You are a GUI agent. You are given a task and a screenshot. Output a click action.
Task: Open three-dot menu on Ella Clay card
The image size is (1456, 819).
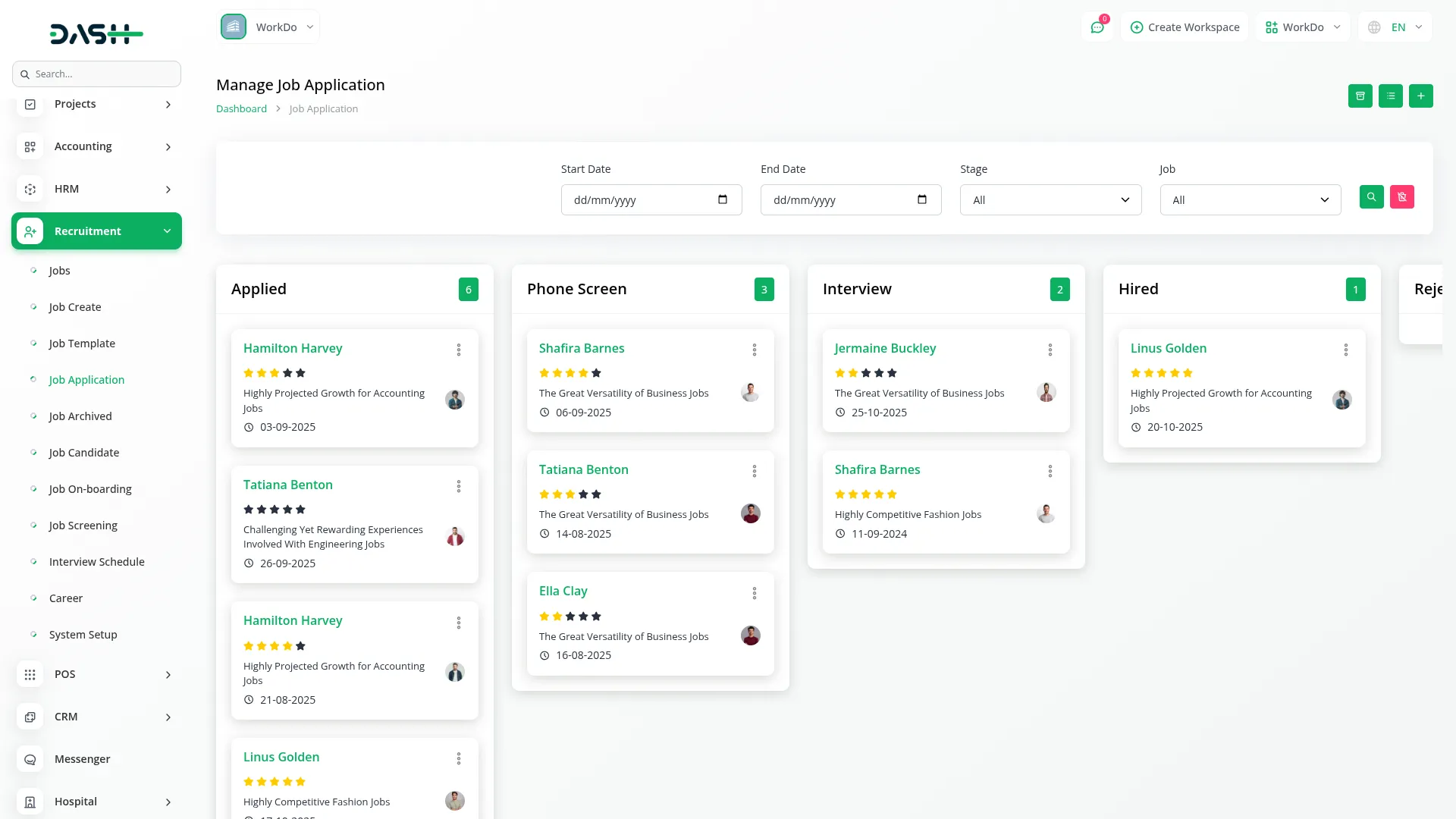point(755,593)
